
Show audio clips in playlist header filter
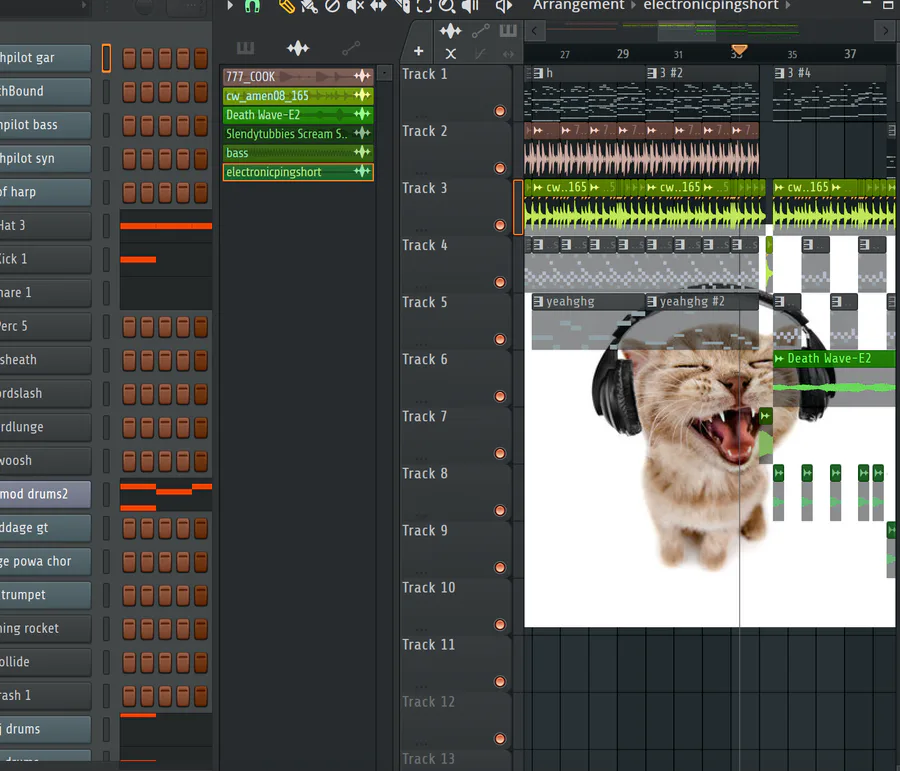[x=451, y=30]
